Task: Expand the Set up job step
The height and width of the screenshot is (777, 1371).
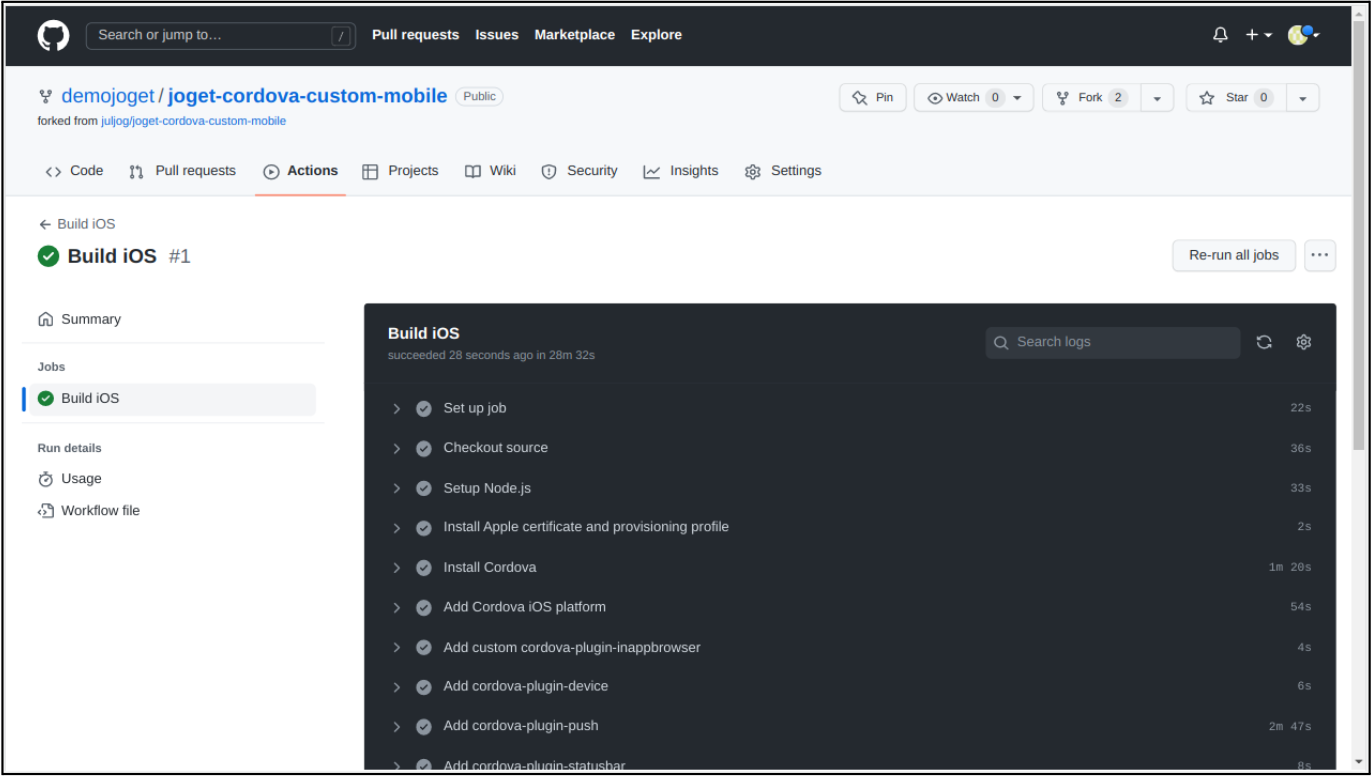Action: (x=397, y=408)
